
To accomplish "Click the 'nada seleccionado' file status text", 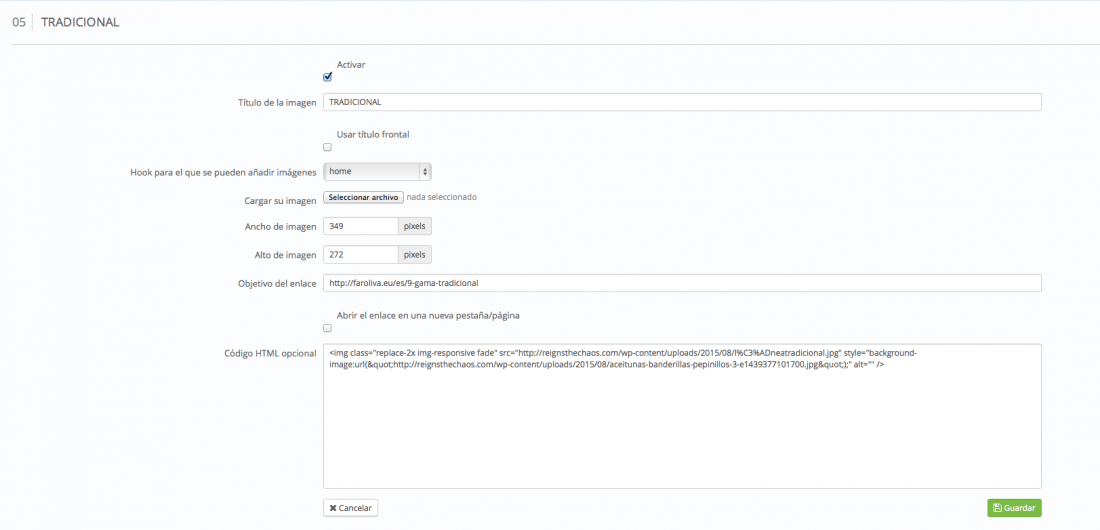I will point(442,197).
